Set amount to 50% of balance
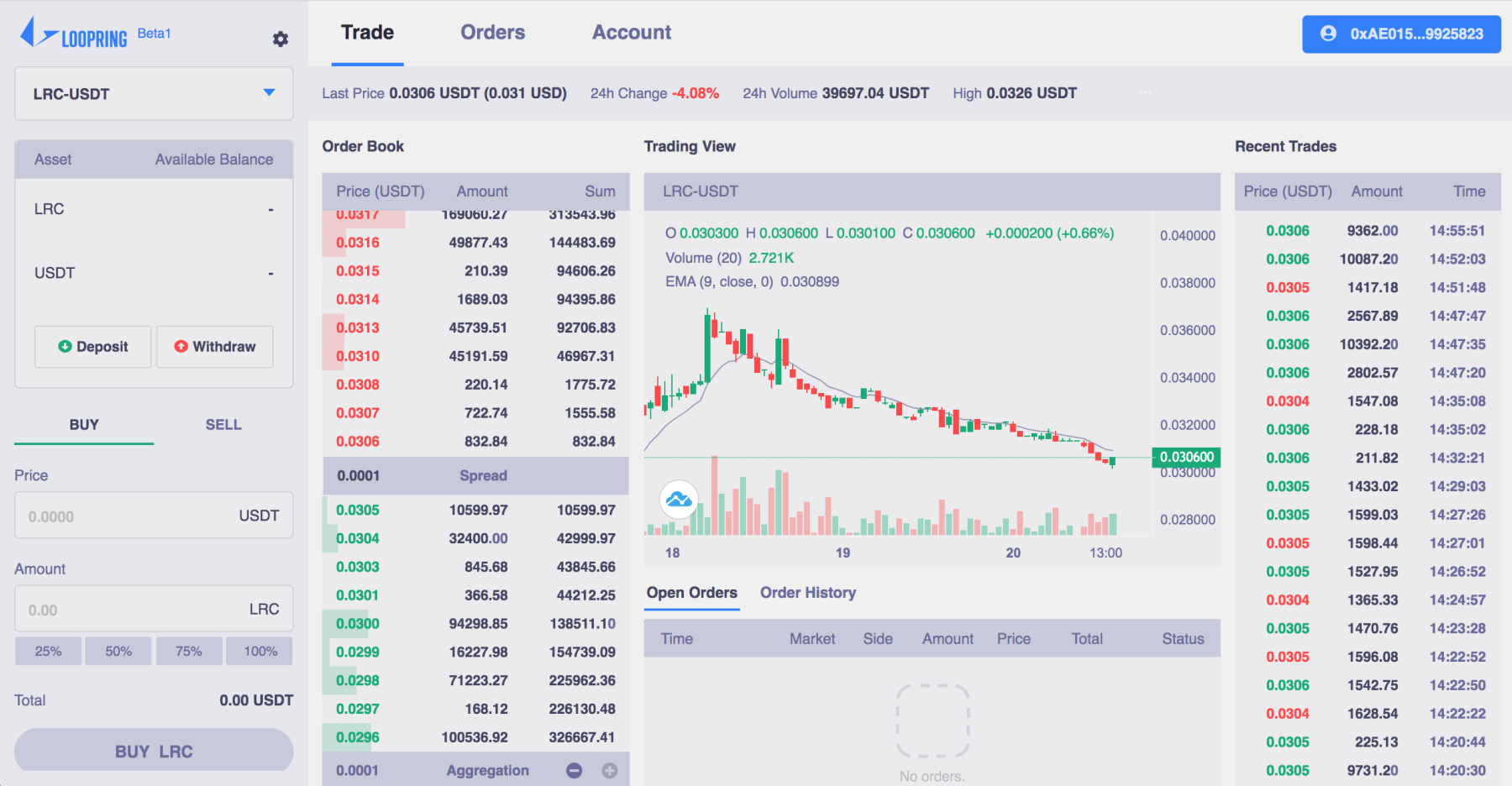This screenshot has height=786, width=1512. 118,650
